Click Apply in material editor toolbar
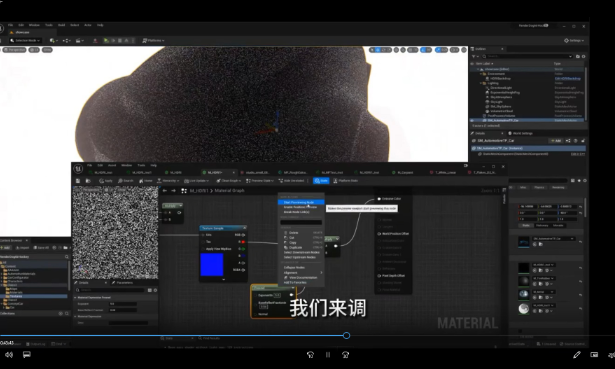The width and height of the screenshot is (615, 369). 106,181
